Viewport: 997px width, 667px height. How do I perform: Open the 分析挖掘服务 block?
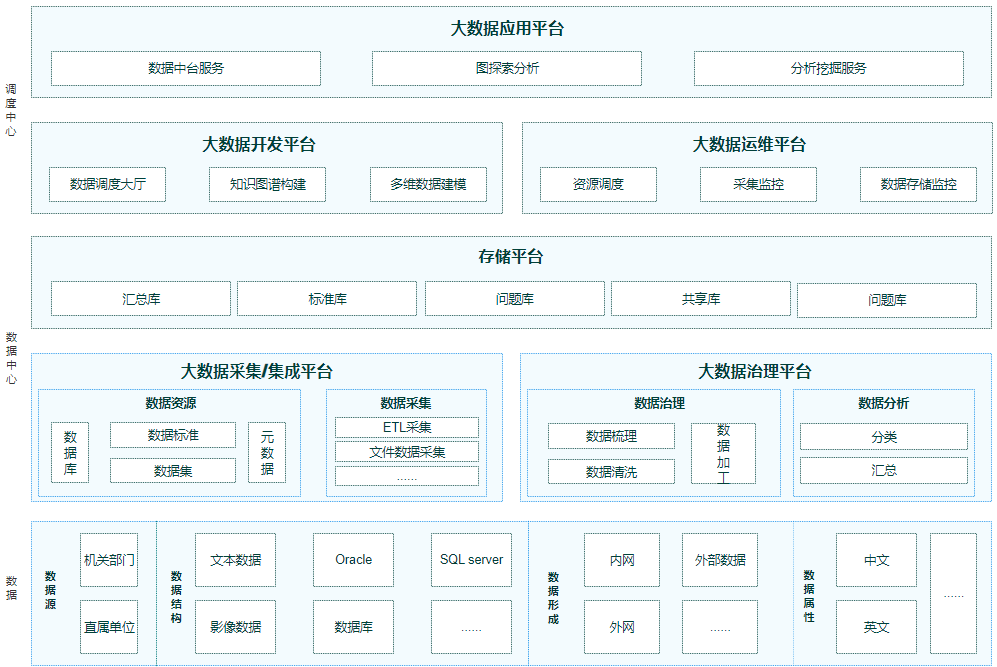coord(828,68)
